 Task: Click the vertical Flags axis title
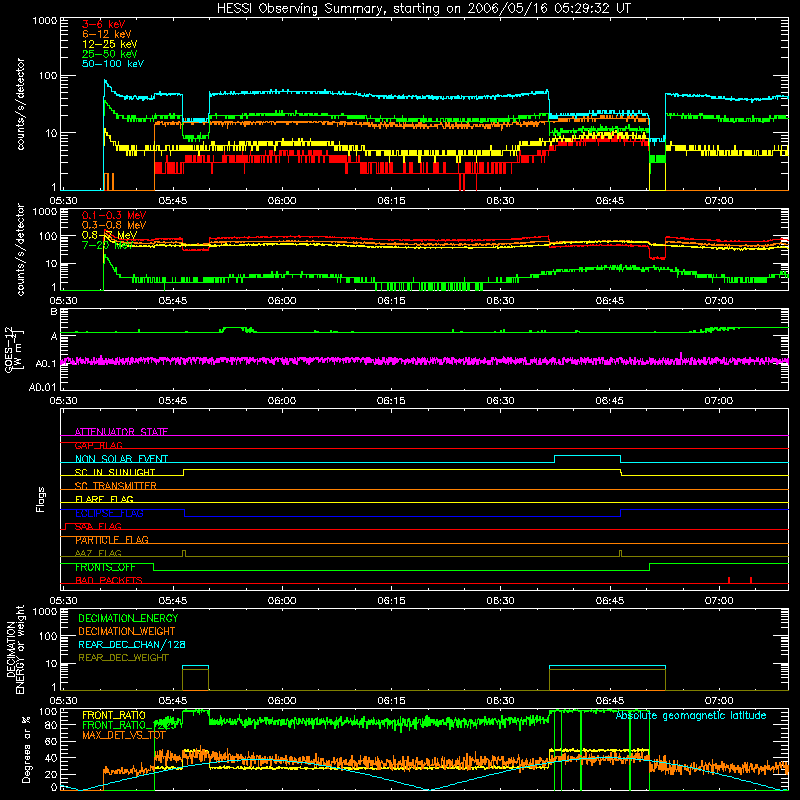(41, 499)
